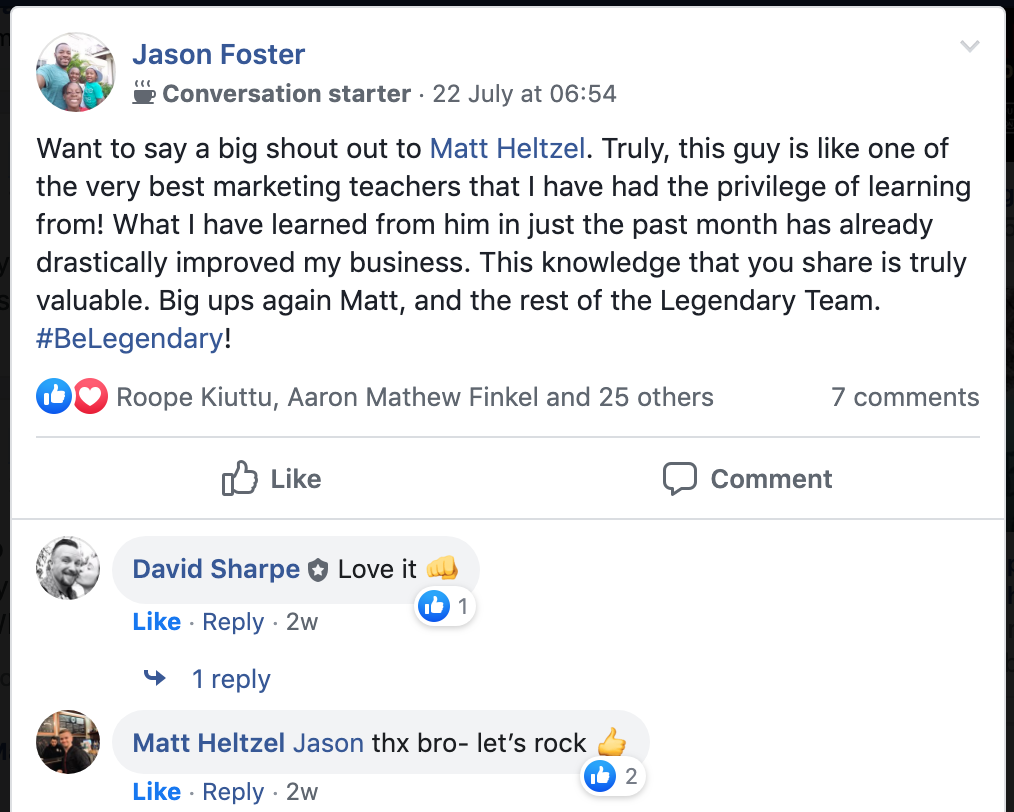Viewport: 1014px width, 812px height.
Task: Open tagged Matt Heltzel link in post
Action: pyautogui.click(x=507, y=149)
